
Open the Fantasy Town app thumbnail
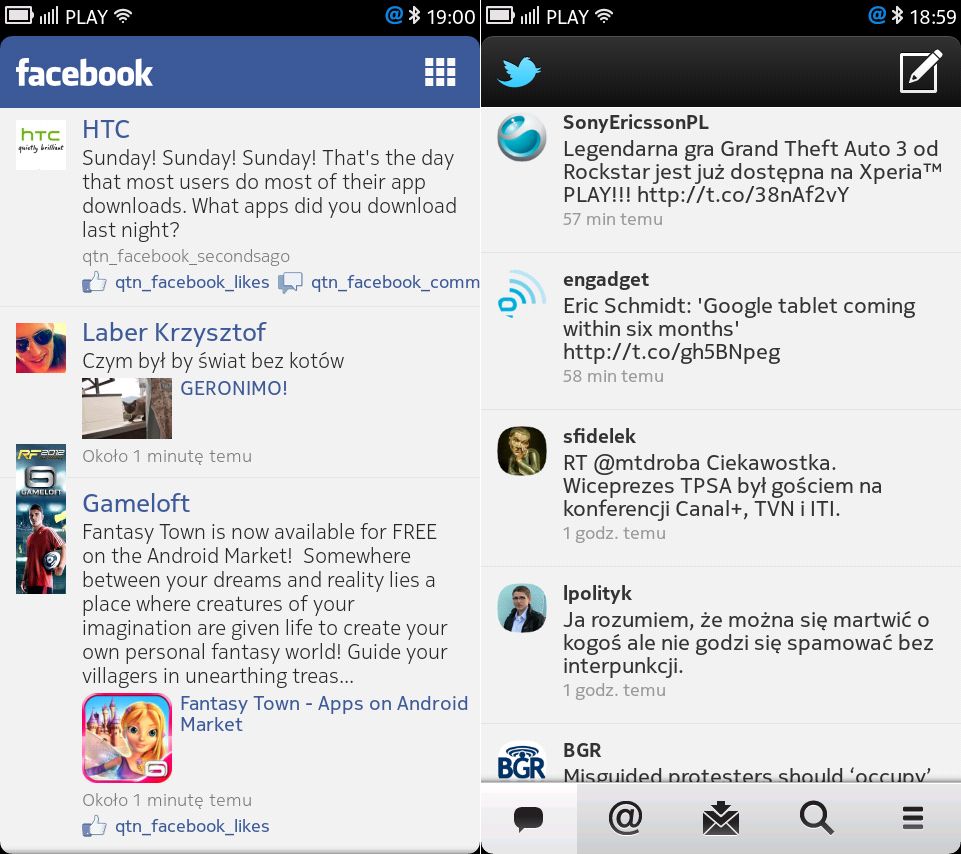(127, 738)
